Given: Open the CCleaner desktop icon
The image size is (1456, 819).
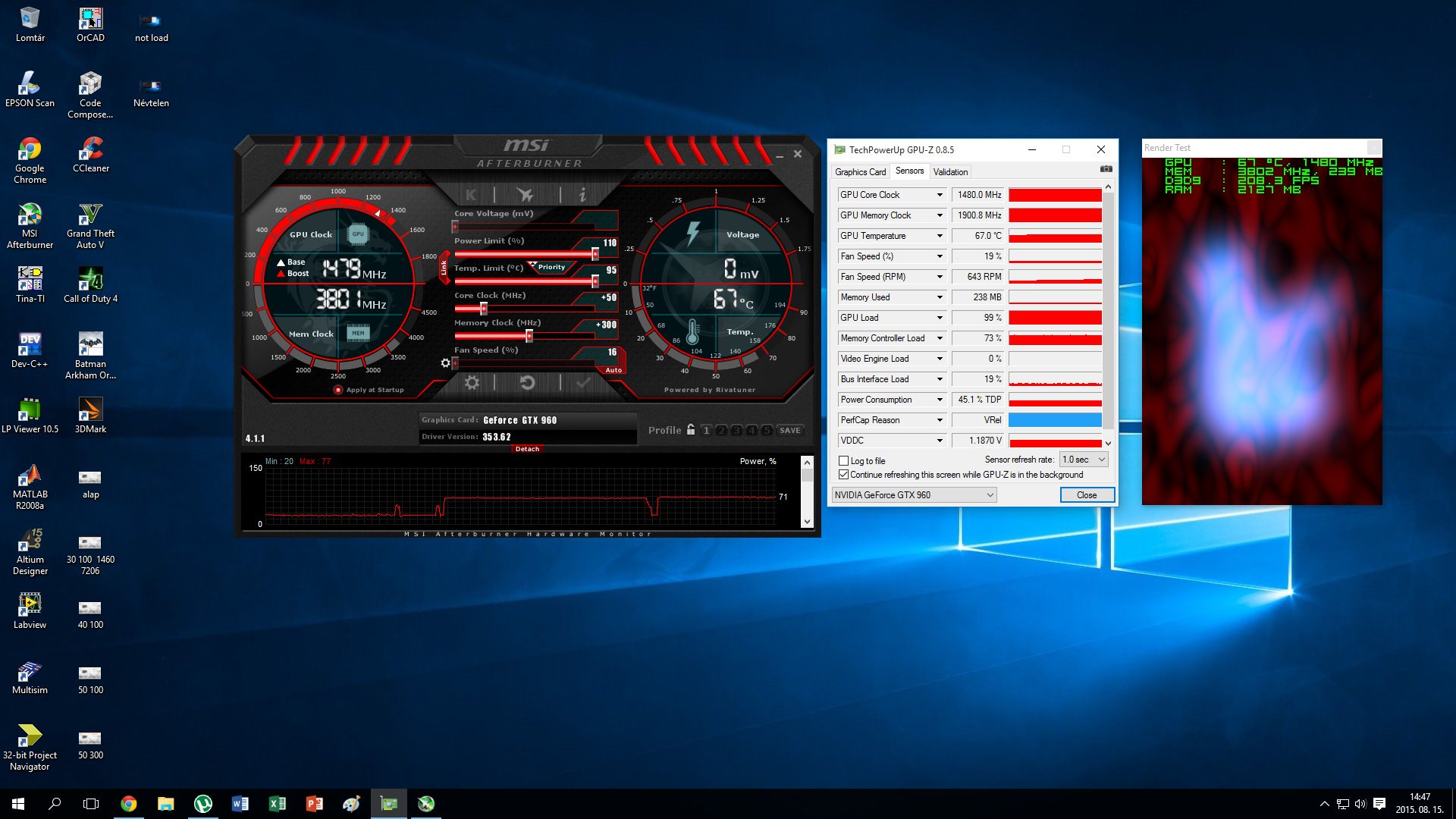Looking at the screenshot, I should (x=90, y=155).
